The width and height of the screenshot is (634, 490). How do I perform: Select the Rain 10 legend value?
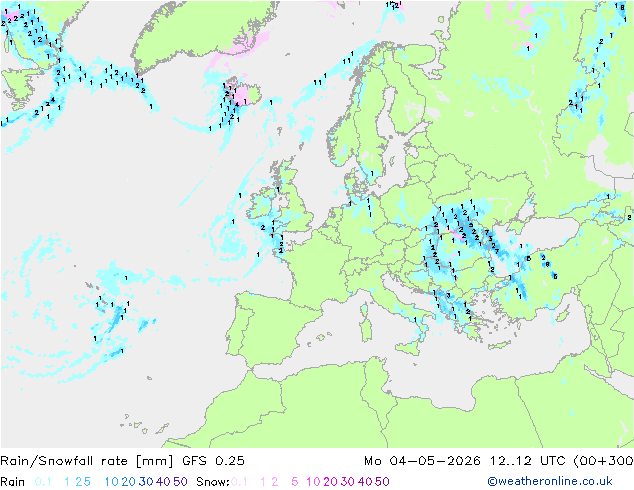(x=112, y=482)
